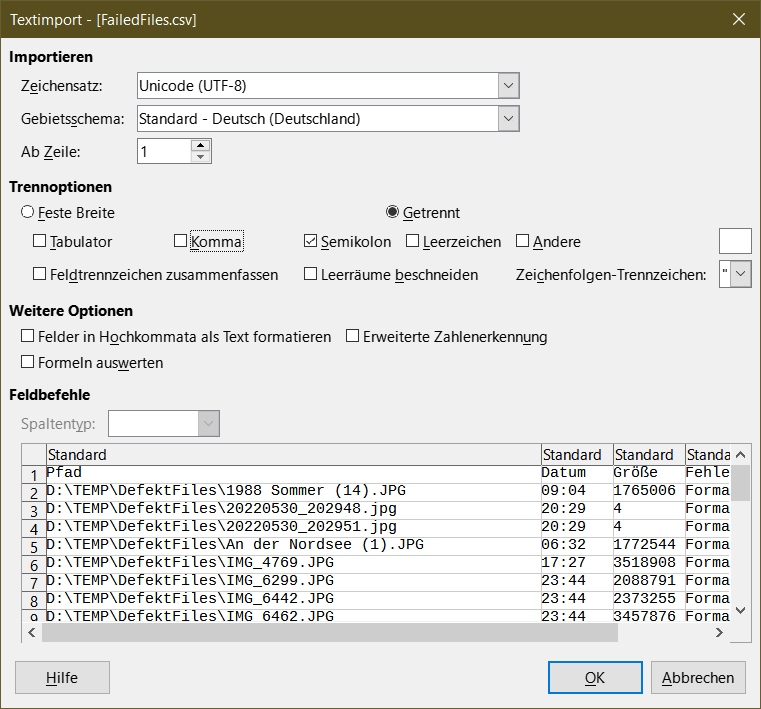Click the 20220530_202951.jpg path cell
The width and height of the screenshot is (761, 709).
pyautogui.click(x=294, y=527)
